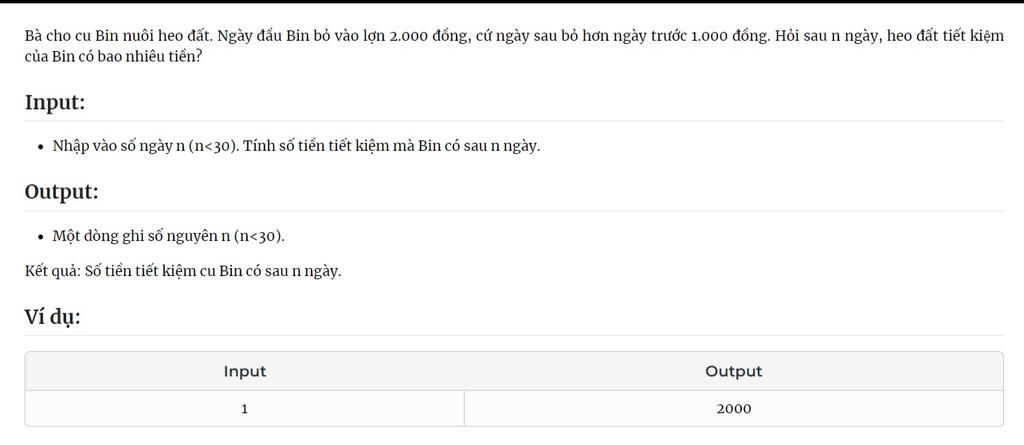This screenshot has height=445, width=1024.
Task: Select the "Output" table column header
Action: click(x=733, y=371)
